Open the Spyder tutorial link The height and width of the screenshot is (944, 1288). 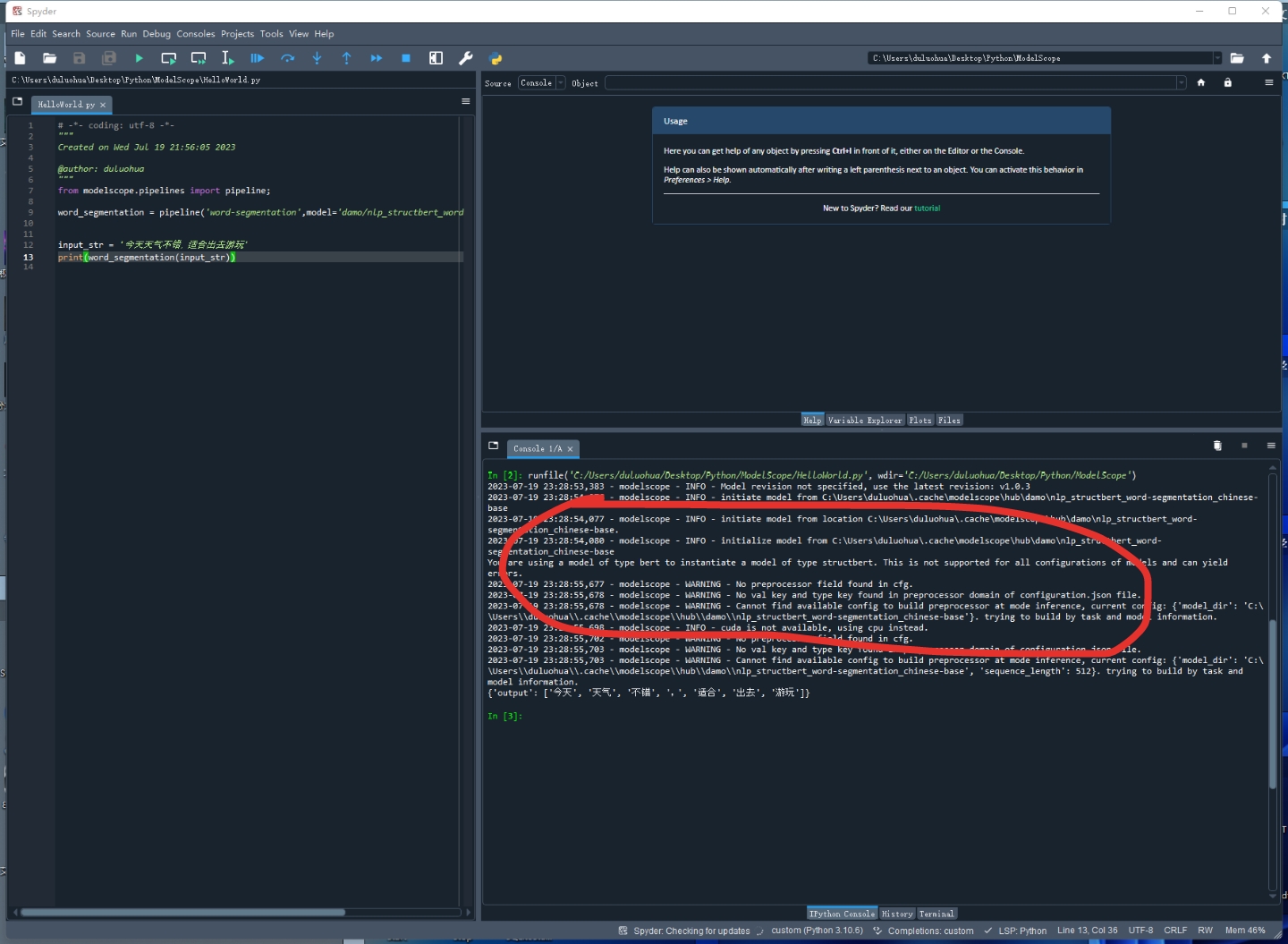pos(927,208)
